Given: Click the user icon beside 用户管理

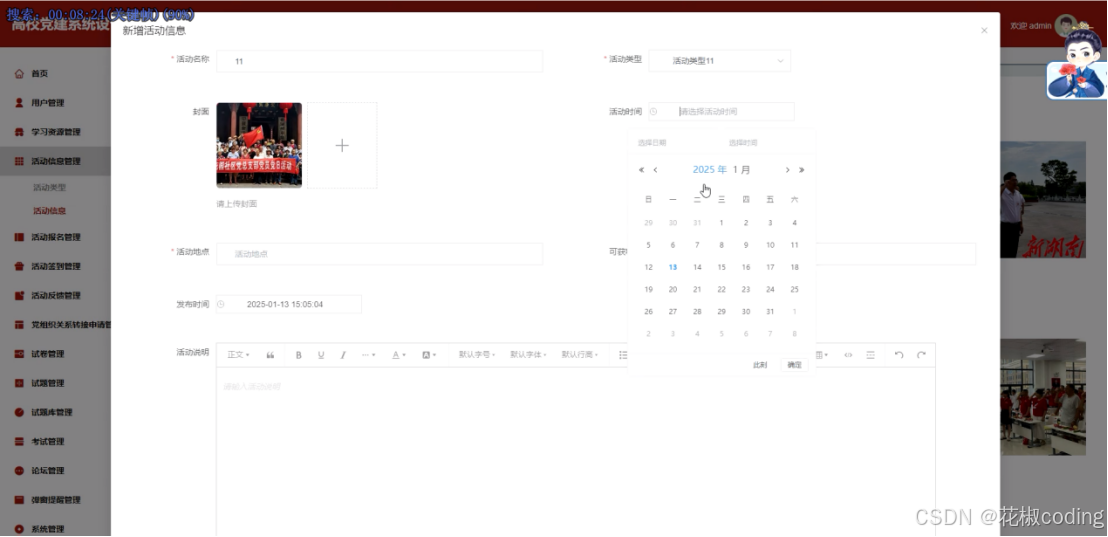Looking at the screenshot, I should click(x=19, y=102).
